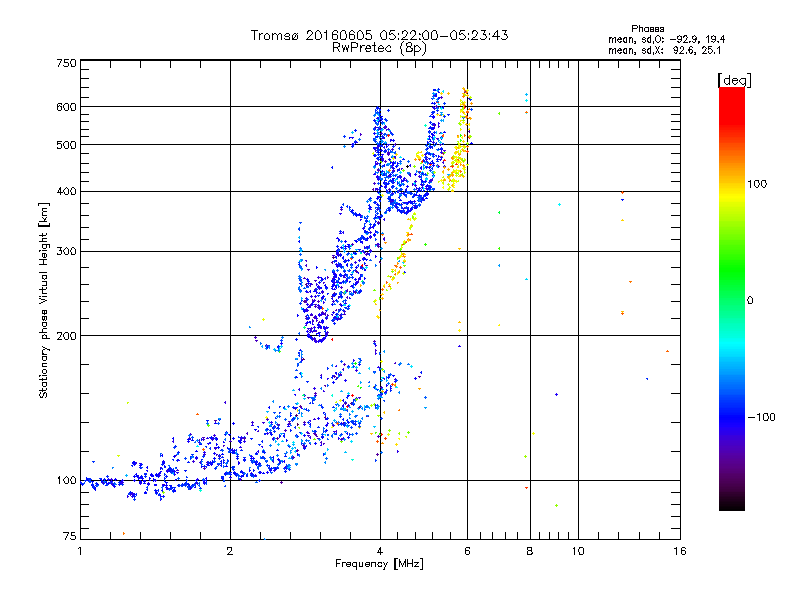
Task: Click the plot title "Tromsø 20160605 05:22:00-05:23:43"
Action: [379, 35]
